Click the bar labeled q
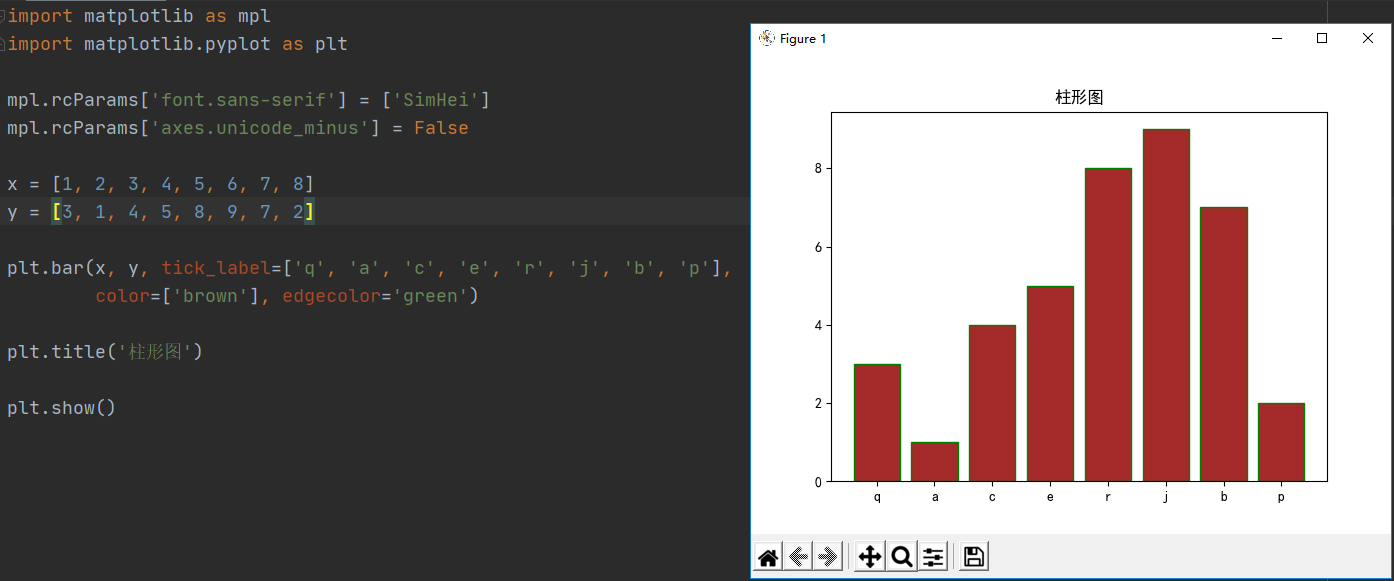Viewport: 1394px width, 581px height. point(877,423)
